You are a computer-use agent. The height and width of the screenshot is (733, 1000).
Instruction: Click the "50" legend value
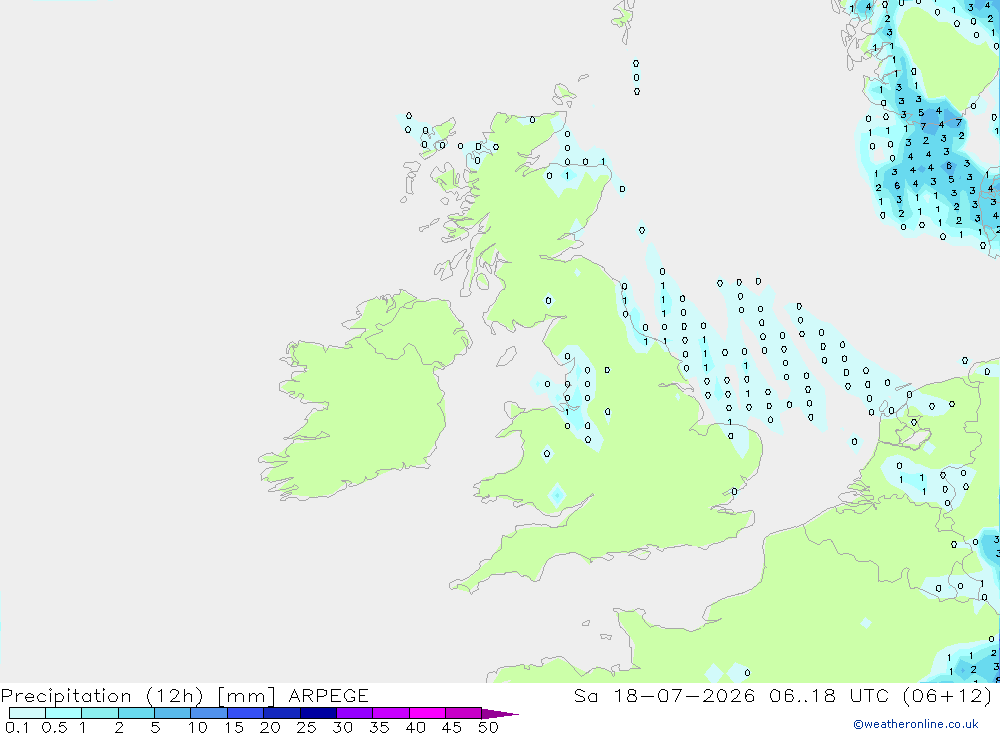[x=488, y=727]
